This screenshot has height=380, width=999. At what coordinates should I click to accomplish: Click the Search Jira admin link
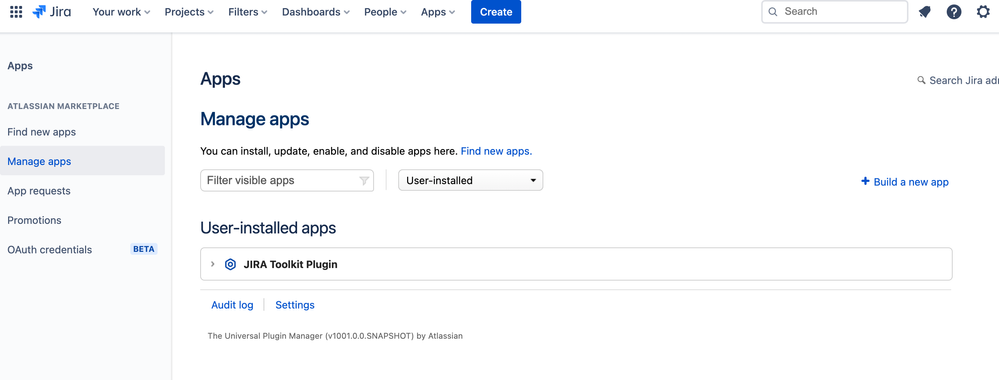964,80
